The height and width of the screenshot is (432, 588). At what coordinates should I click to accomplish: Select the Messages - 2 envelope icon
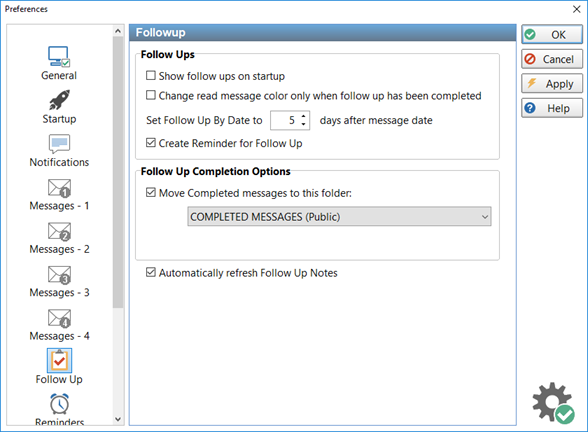(x=59, y=231)
